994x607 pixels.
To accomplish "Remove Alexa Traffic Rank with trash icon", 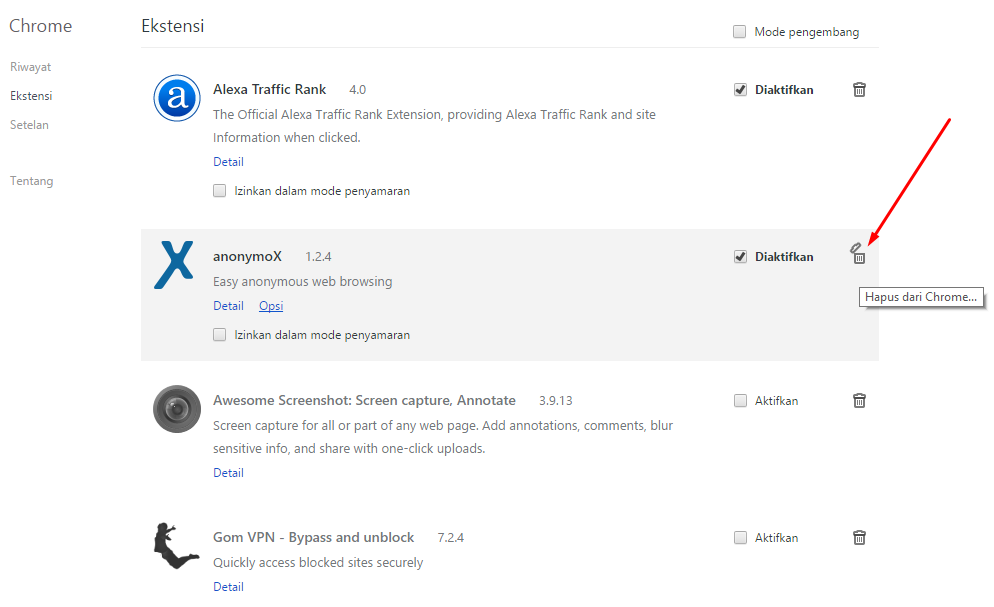I will point(859,90).
